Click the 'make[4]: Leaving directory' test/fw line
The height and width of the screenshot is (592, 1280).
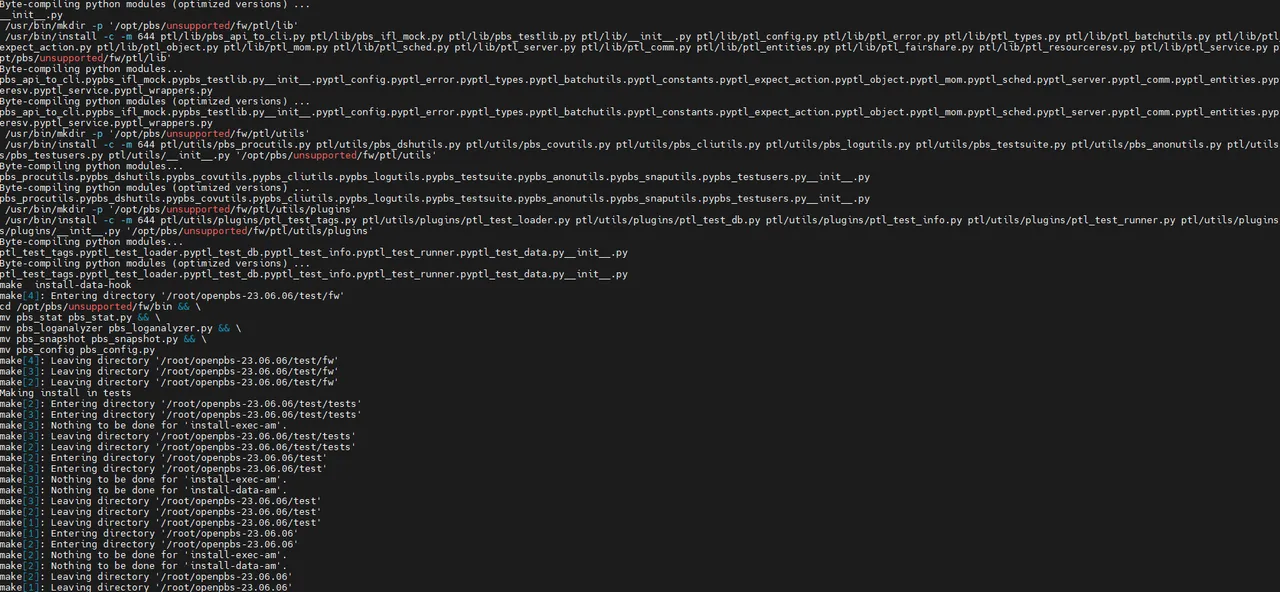169,360
